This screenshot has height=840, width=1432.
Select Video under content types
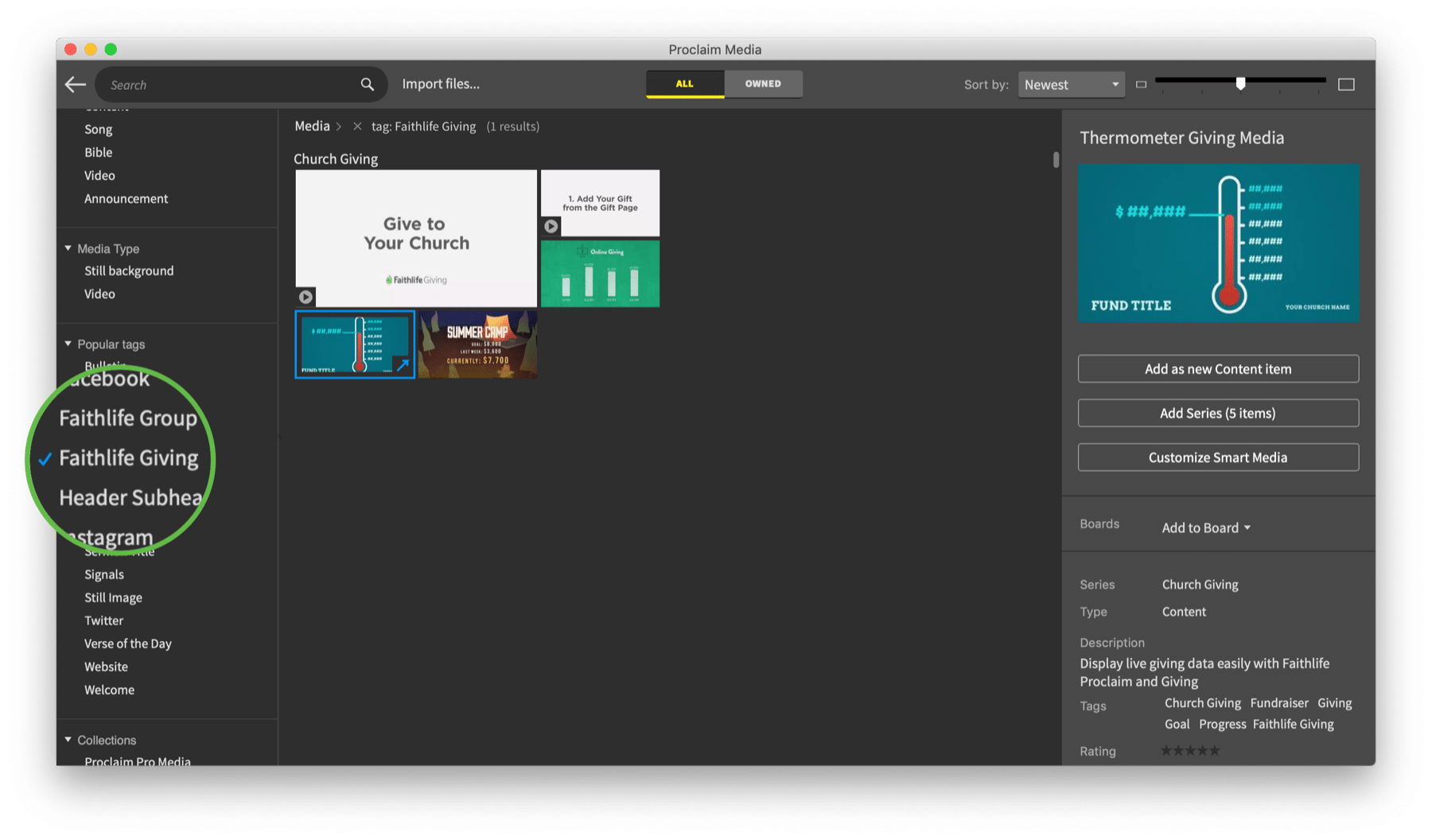pyautogui.click(x=99, y=175)
